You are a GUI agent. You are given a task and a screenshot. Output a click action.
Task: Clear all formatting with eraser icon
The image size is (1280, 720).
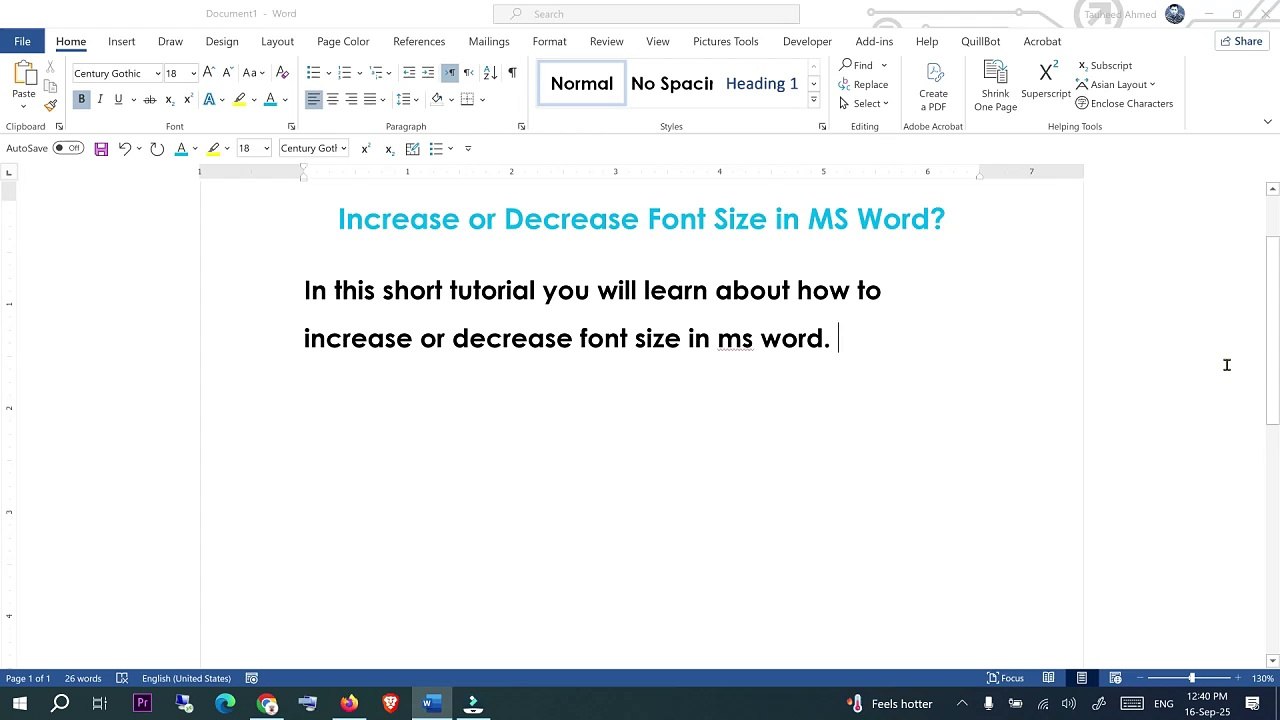click(282, 73)
